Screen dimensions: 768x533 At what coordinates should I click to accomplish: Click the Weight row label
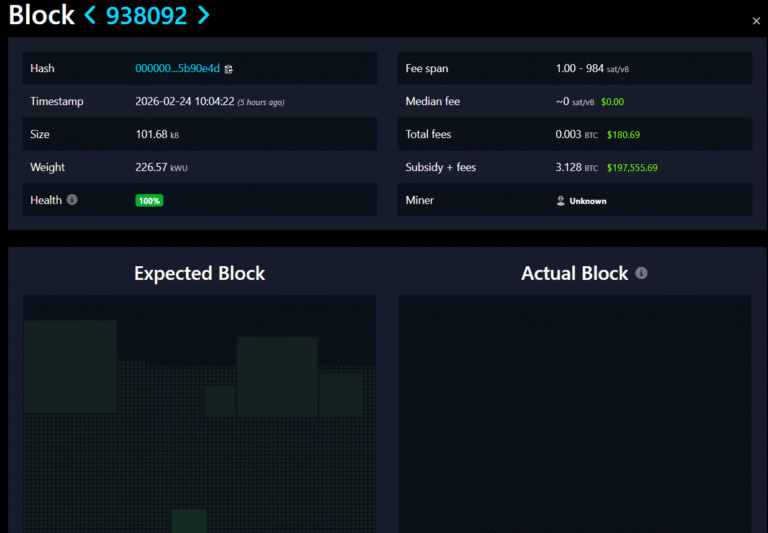(48, 168)
